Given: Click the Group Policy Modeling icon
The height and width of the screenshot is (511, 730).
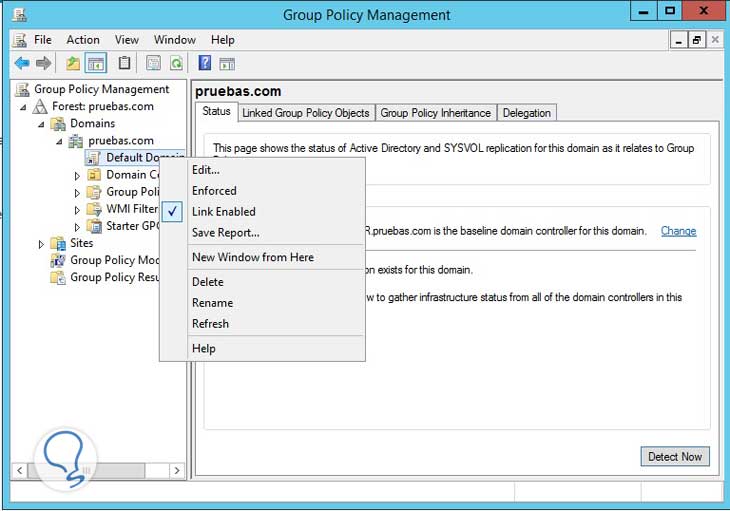Looking at the screenshot, I should [x=58, y=261].
